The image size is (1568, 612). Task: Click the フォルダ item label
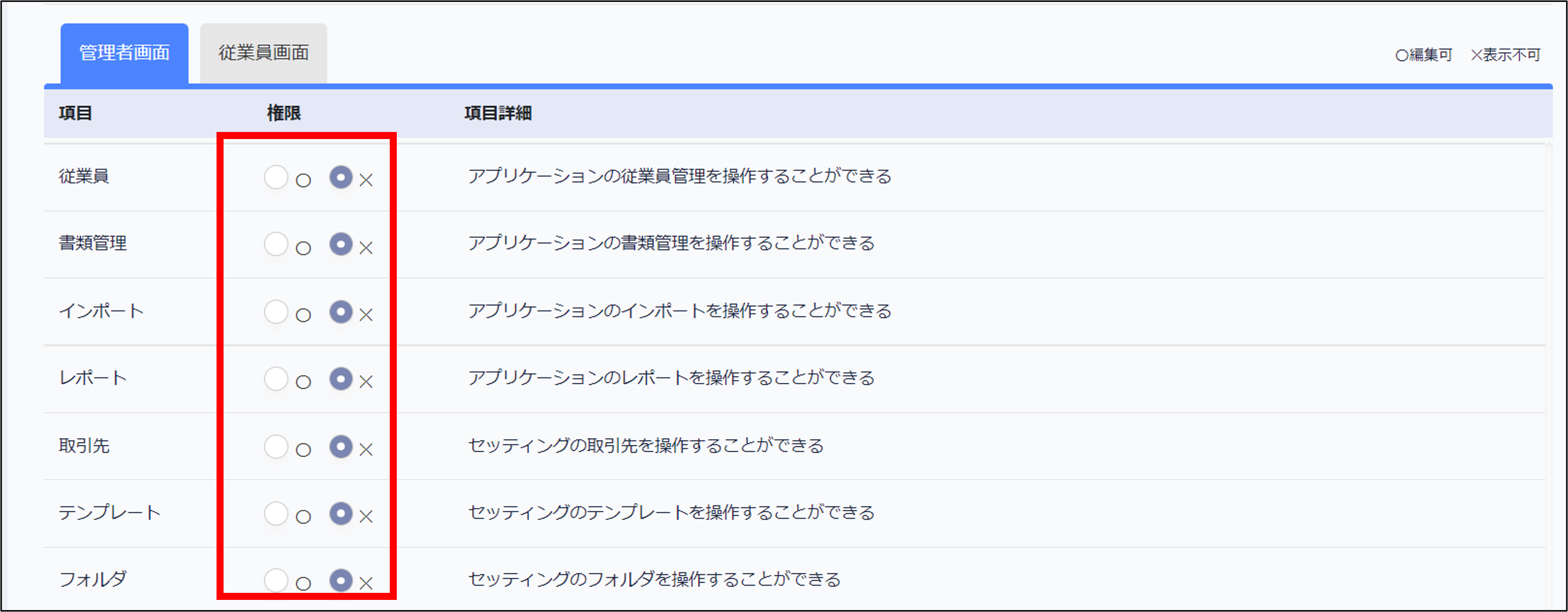(x=93, y=579)
